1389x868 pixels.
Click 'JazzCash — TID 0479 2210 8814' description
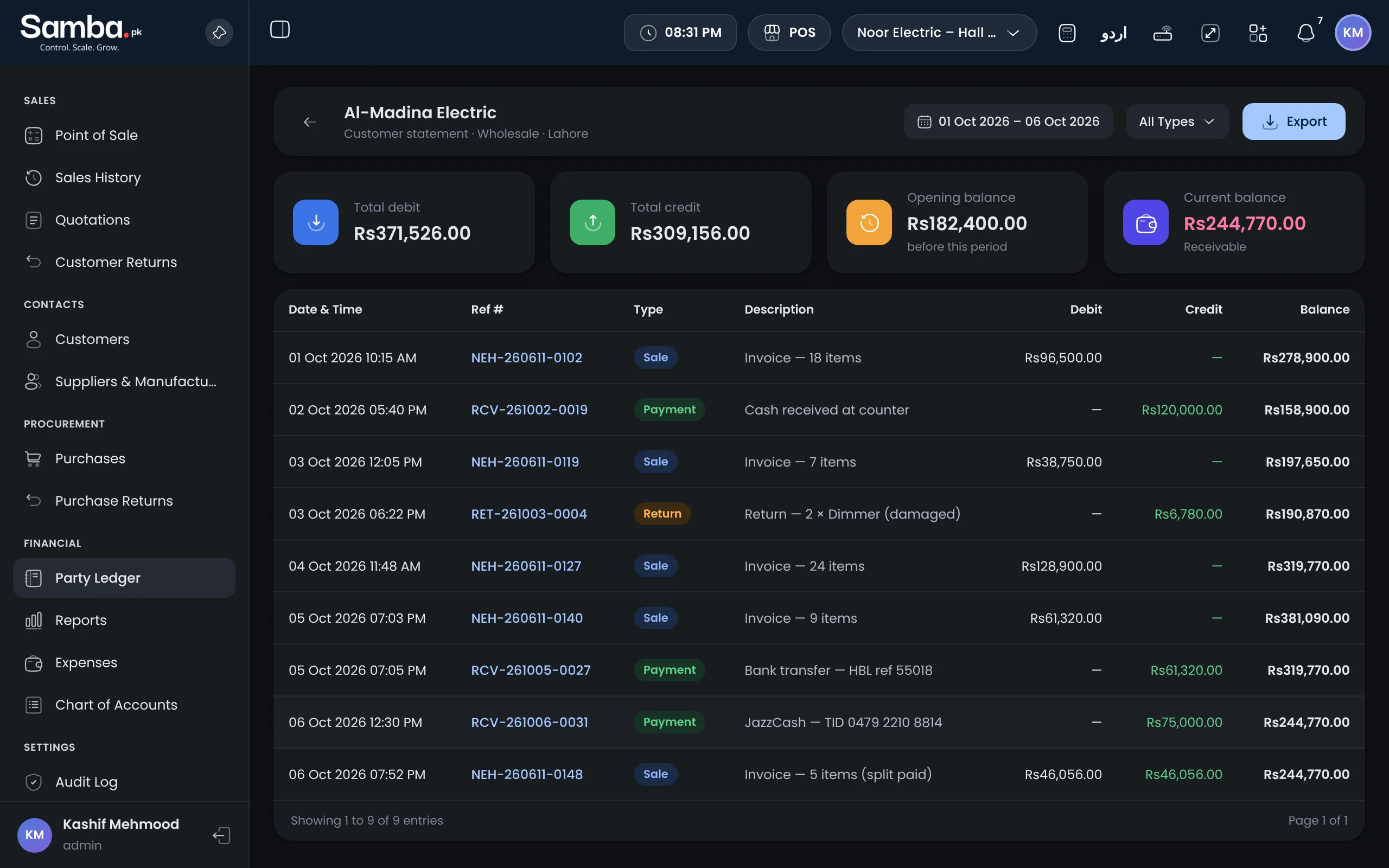pos(843,722)
